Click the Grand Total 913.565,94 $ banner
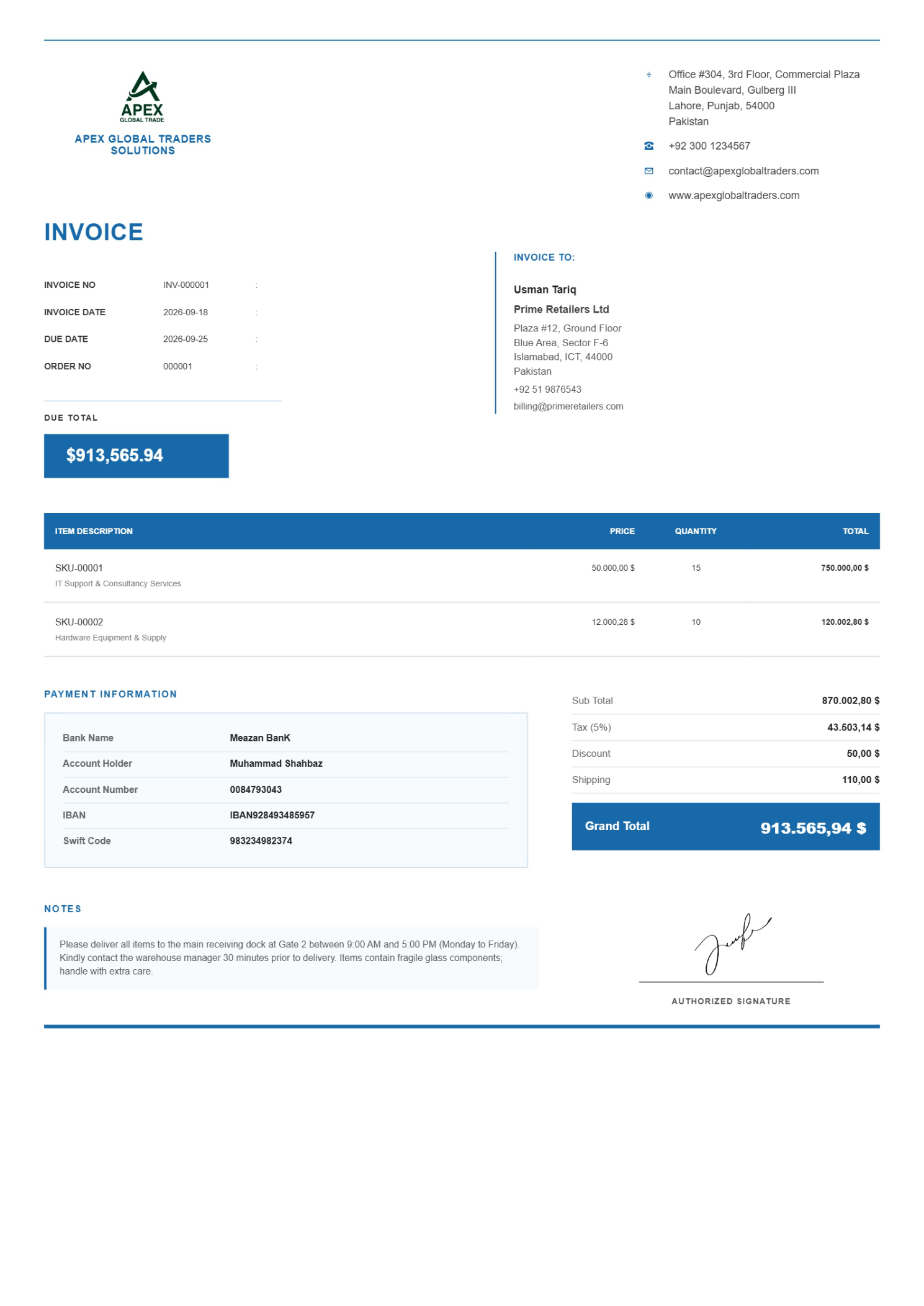The width and height of the screenshot is (924, 1306). (x=725, y=826)
